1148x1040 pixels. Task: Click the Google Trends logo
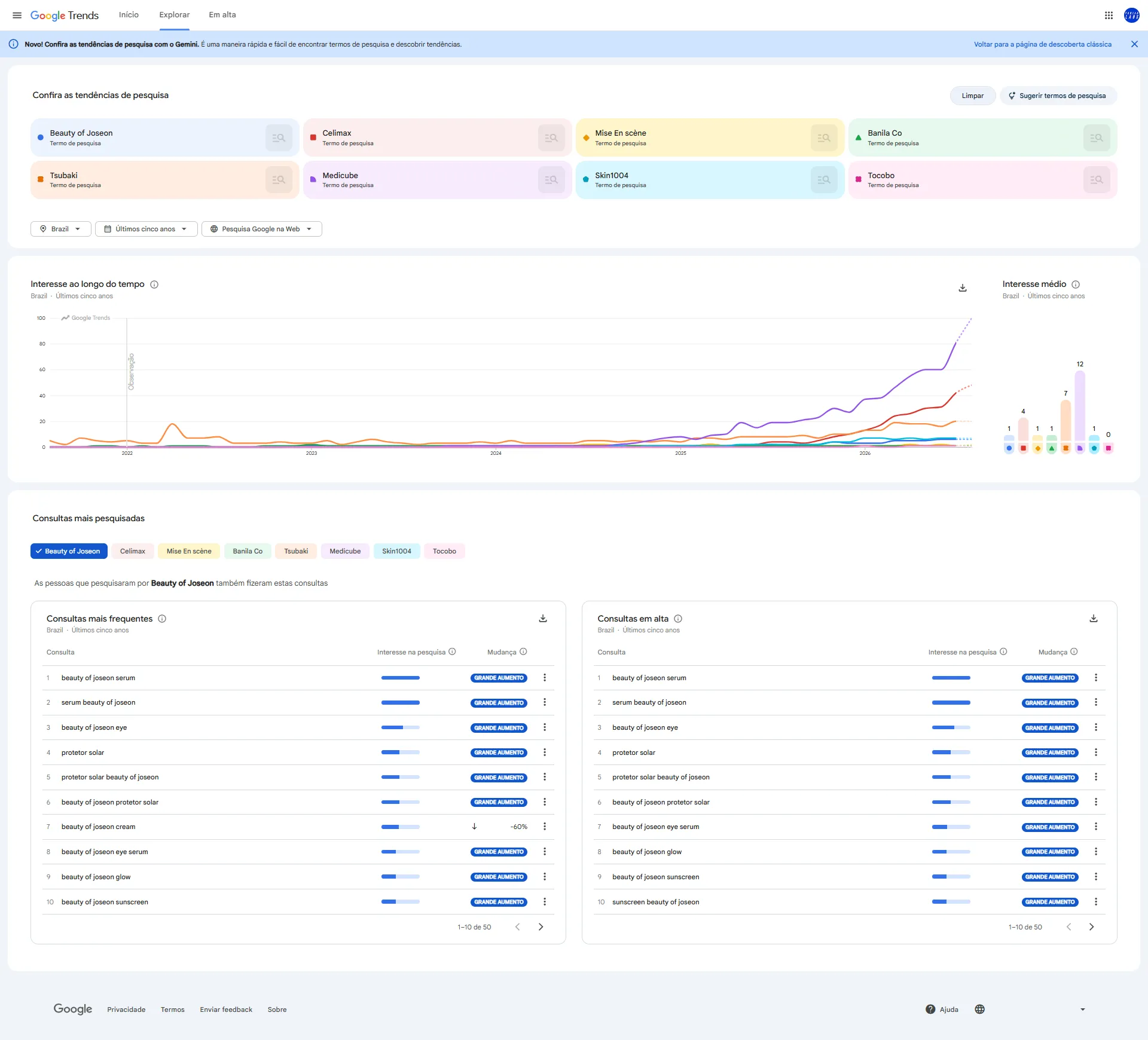(x=65, y=15)
